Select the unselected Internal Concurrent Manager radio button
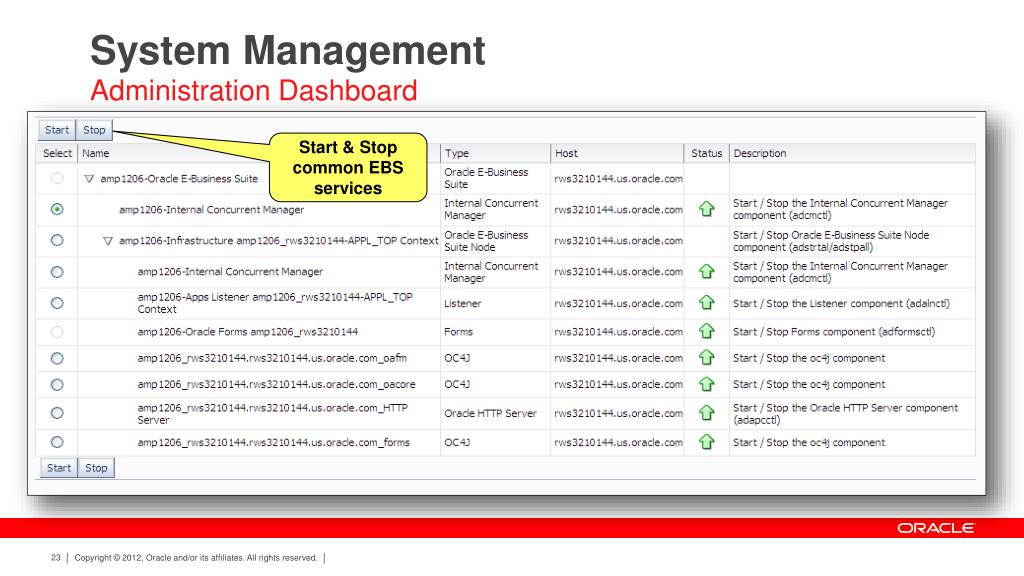The image size is (1024, 576). click(57, 272)
